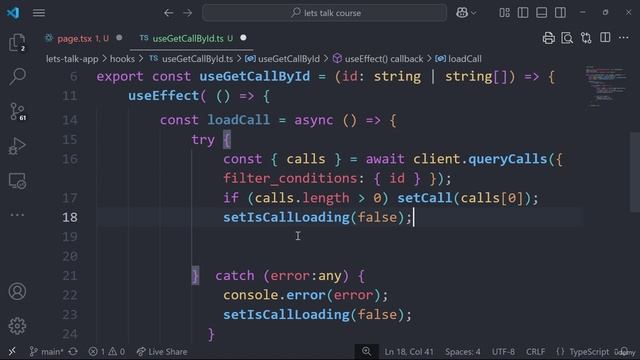This screenshot has height=360, width=640.
Task: Open the Explorer view in the activity bar
Action: [x=17, y=42]
